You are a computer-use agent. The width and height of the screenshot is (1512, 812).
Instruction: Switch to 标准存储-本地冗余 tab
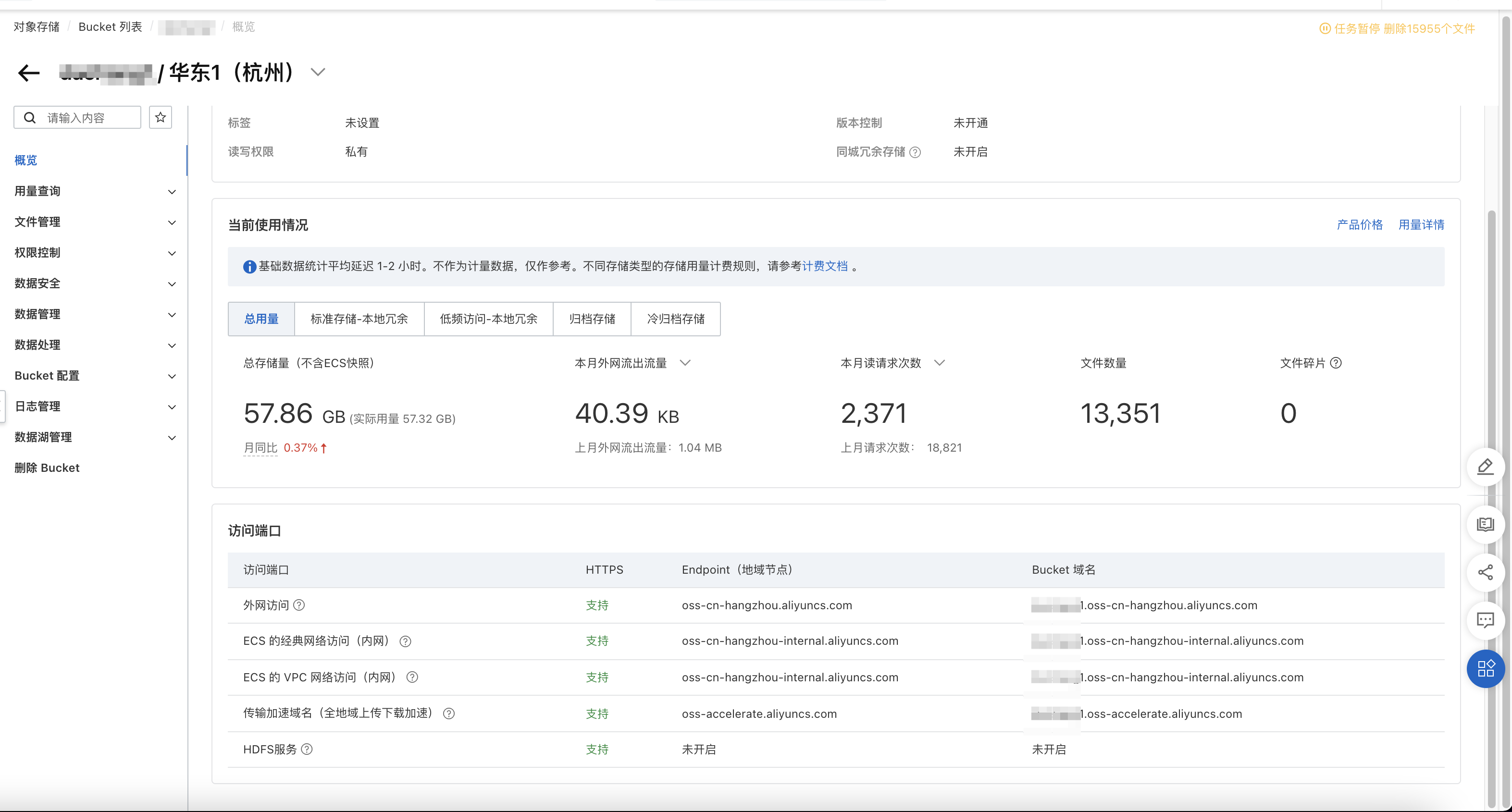(x=359, y=319)
